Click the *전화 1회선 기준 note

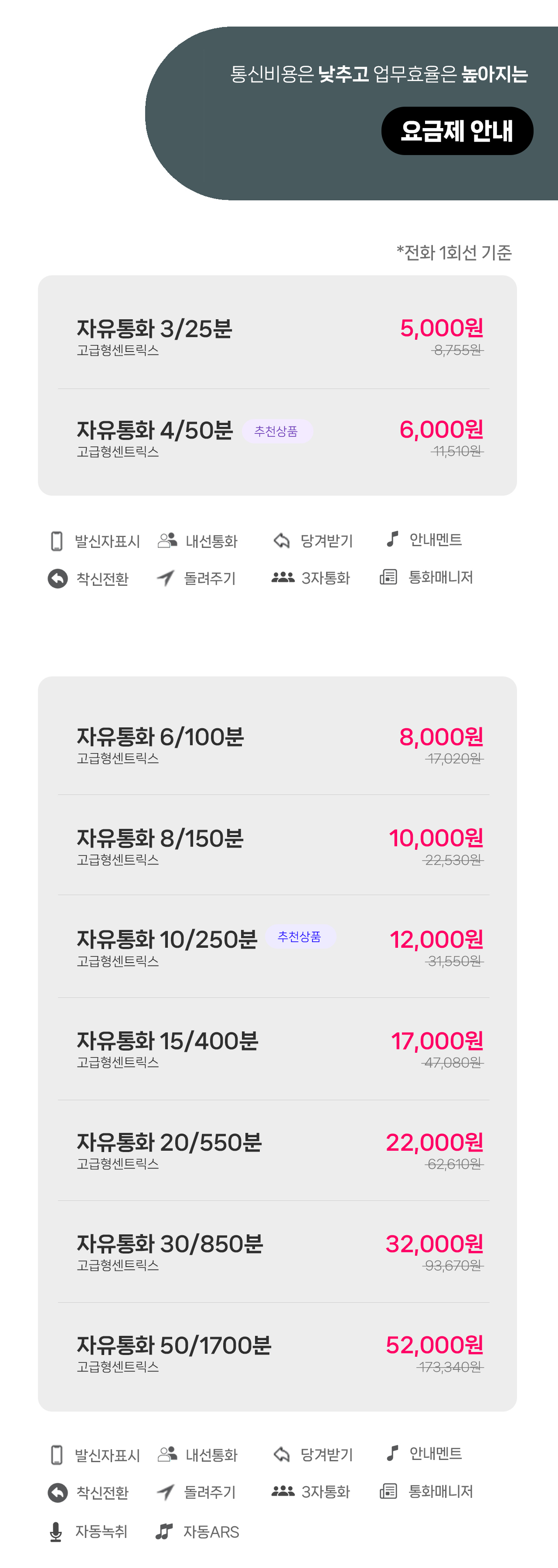coord(454,252)
